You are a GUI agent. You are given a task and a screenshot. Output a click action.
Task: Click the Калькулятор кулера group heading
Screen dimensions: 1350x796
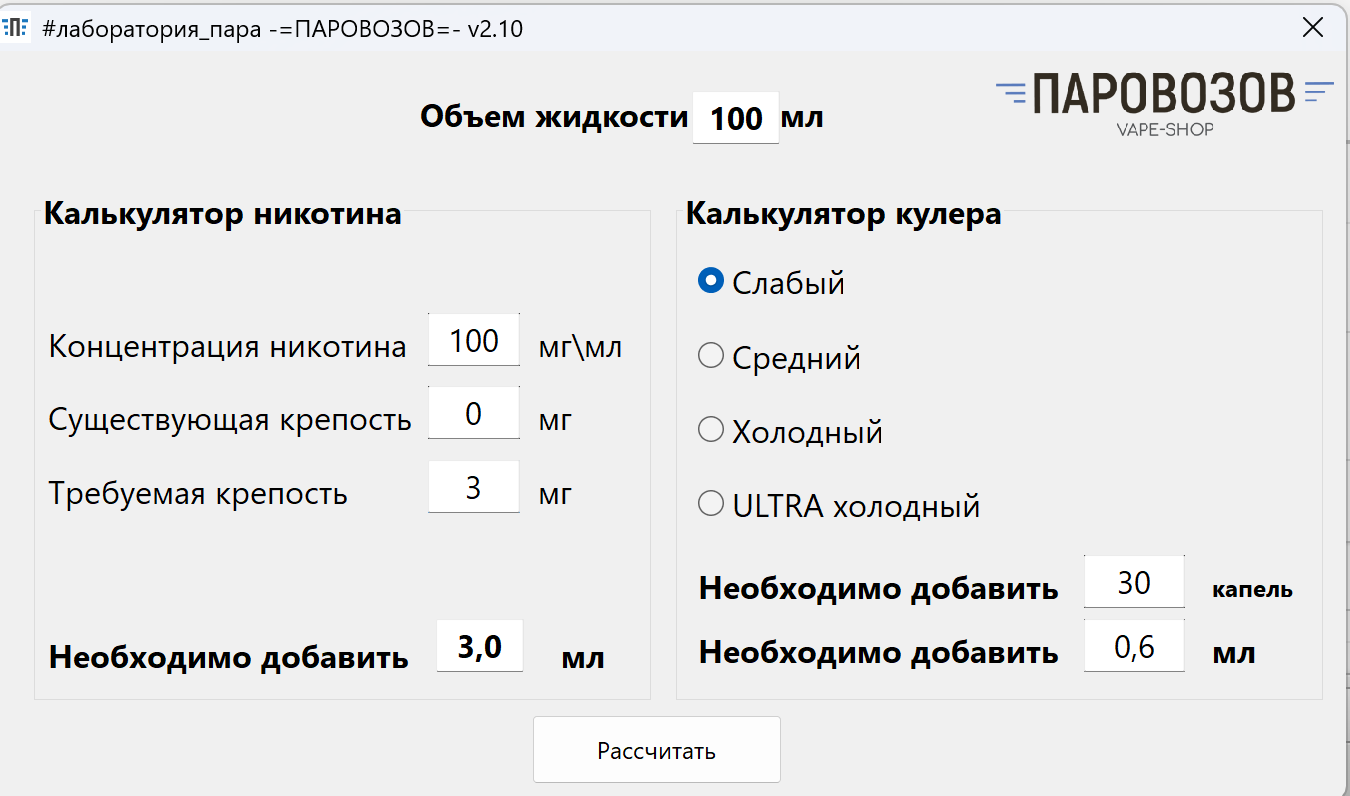point(844,213)
